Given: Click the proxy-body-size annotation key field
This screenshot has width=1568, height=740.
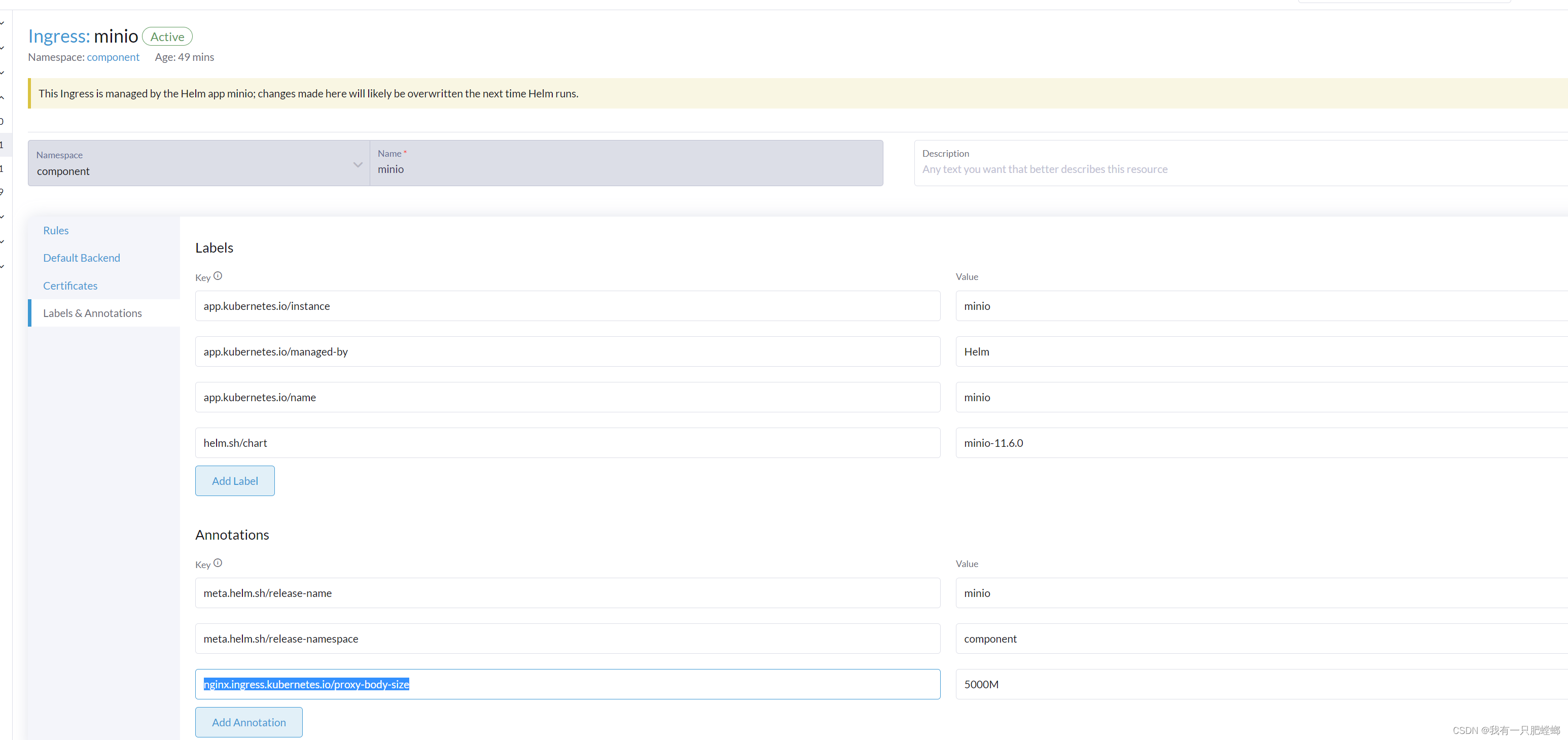Looking at the screenshot, I should pyautogui.click(x=567, y=685).
